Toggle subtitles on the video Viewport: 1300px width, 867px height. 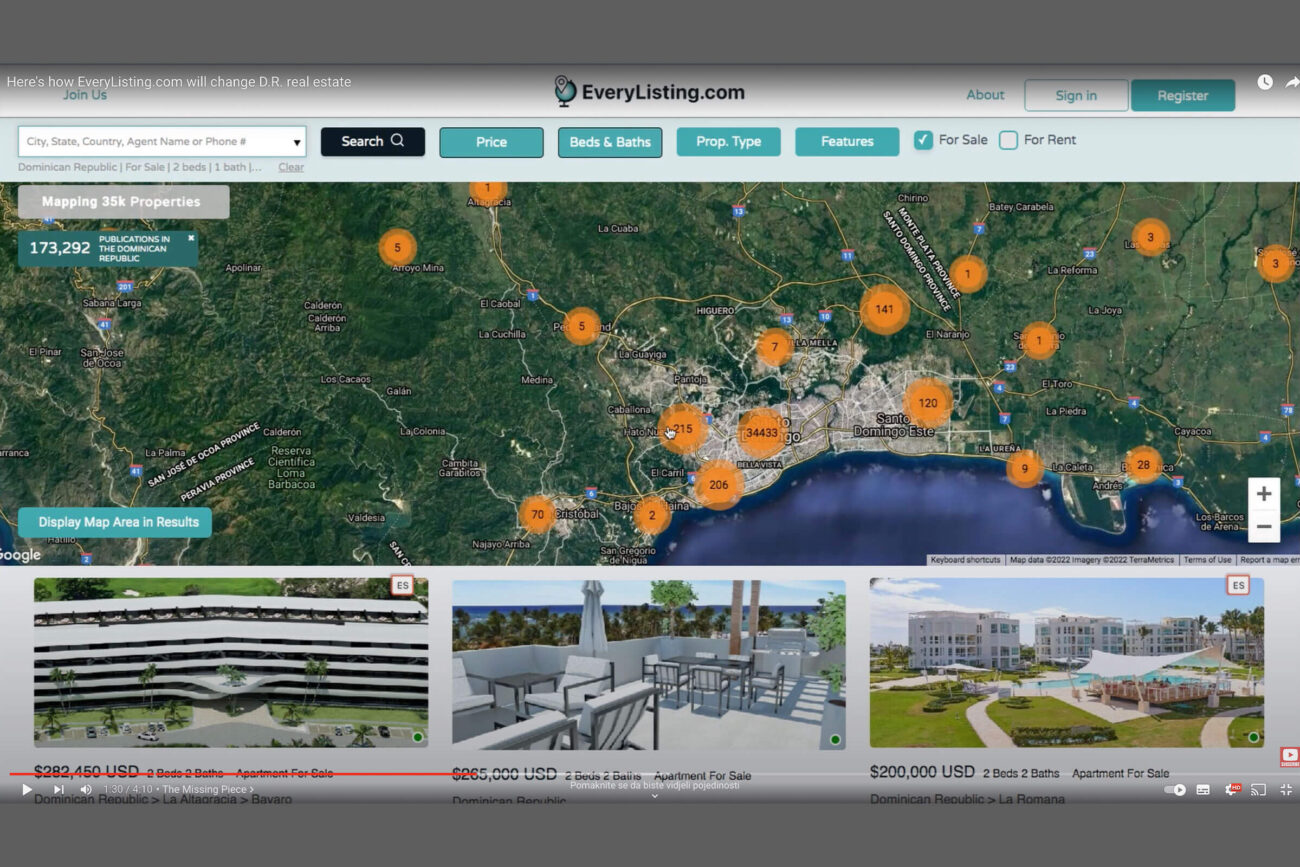(1203, 790)
